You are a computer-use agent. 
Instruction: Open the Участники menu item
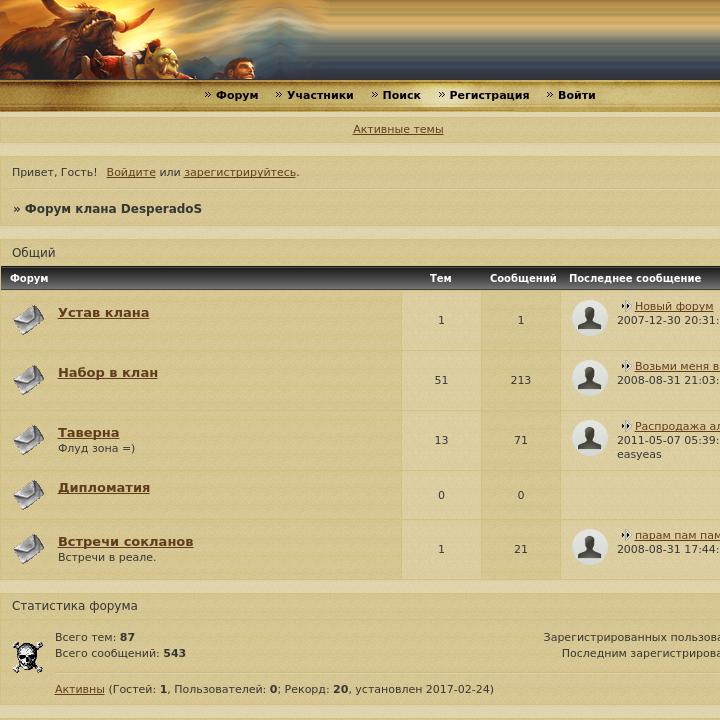pyautogui.click(x=320, y=95)
